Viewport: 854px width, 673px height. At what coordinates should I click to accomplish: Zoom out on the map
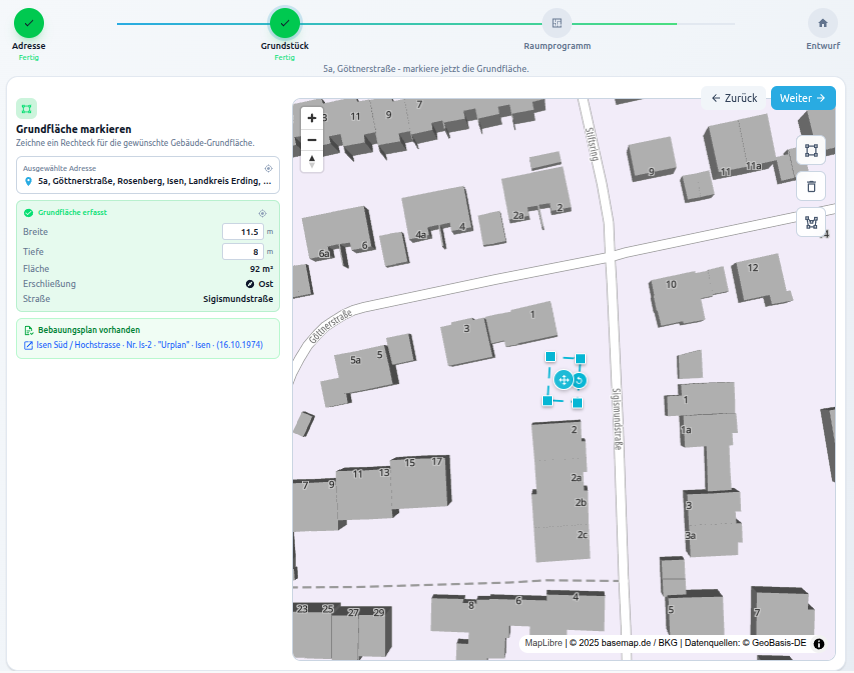[312, 140]
